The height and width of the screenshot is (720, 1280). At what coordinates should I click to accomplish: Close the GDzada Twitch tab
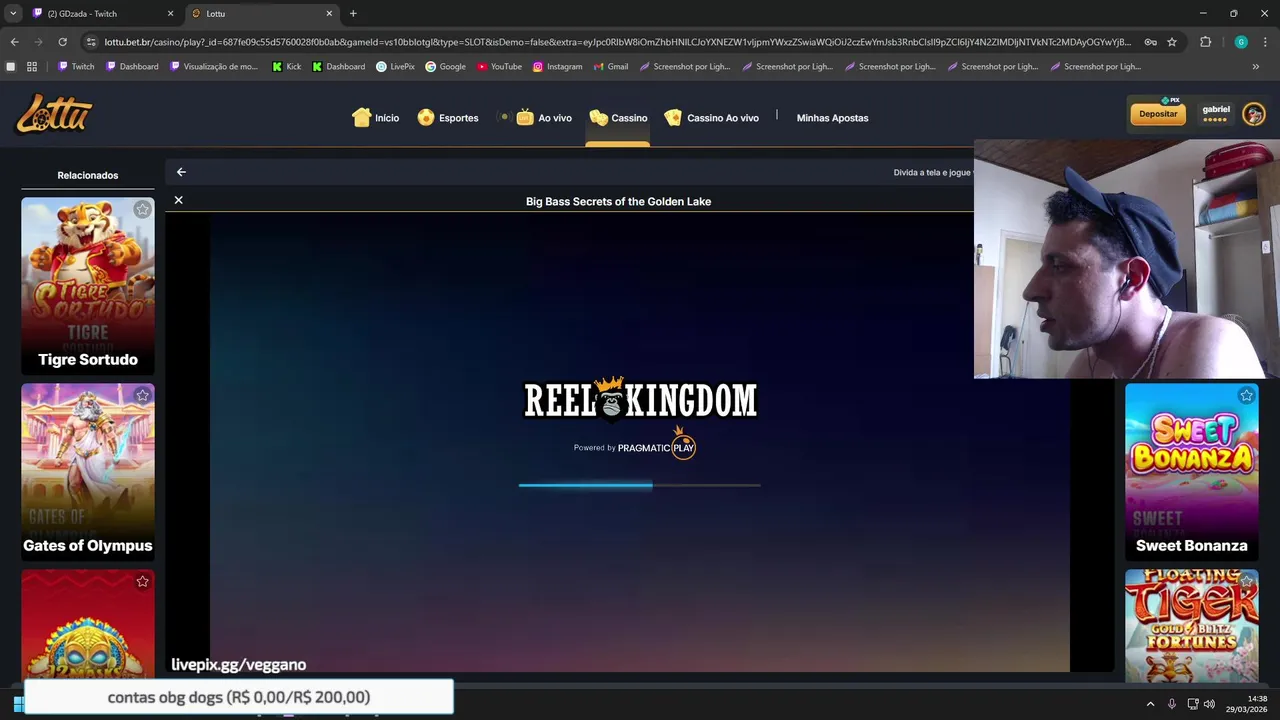point(170,14)
